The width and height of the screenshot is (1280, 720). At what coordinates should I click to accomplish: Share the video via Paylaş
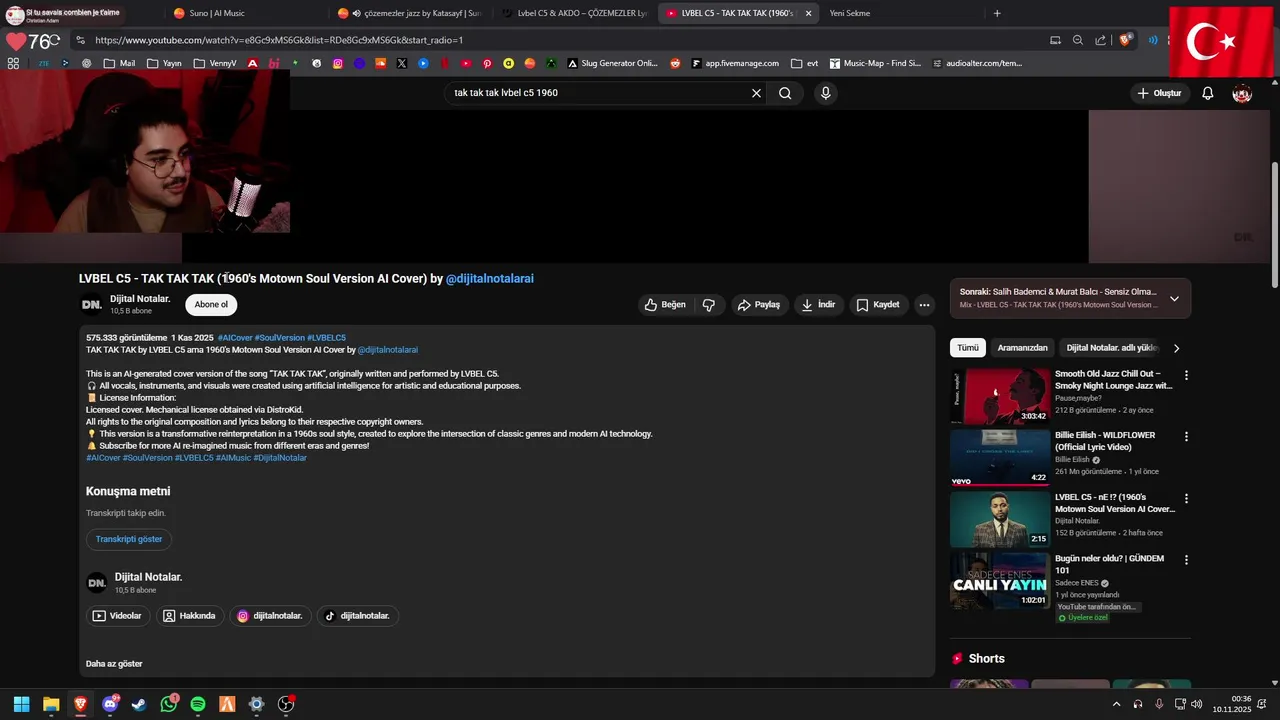click(x=758, y=305)
